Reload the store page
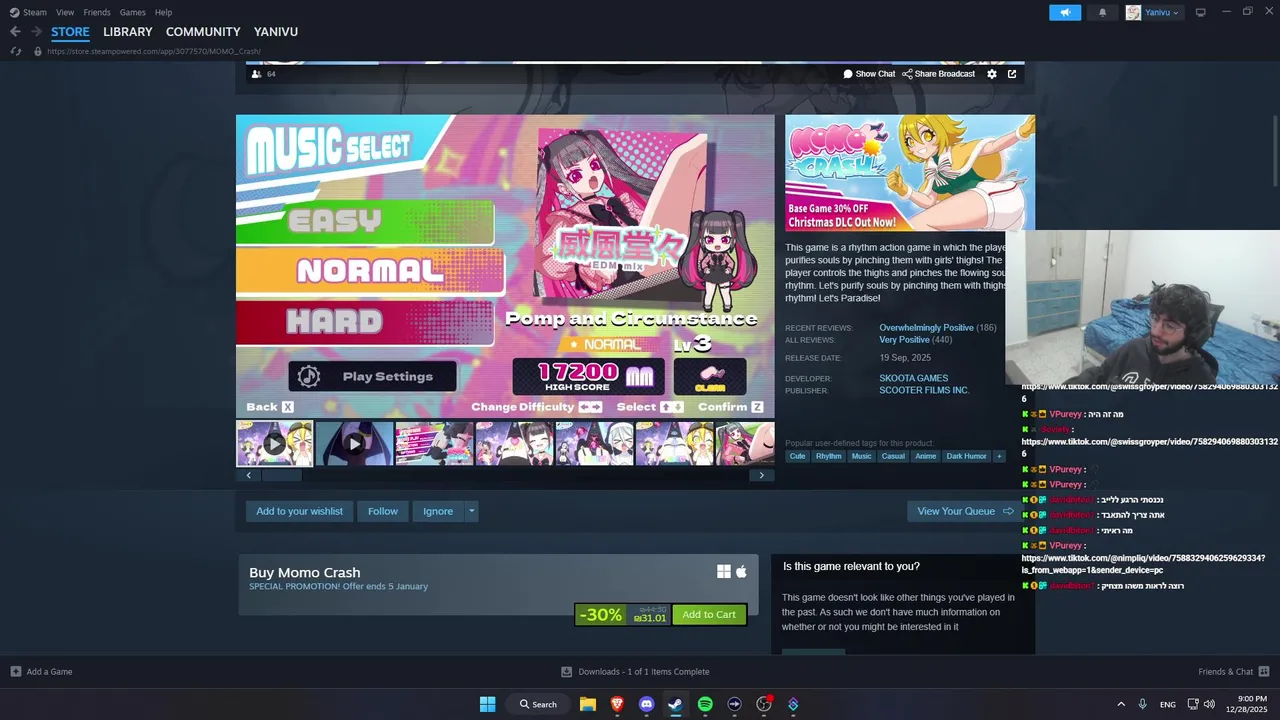The image size is (1280, 720). [x=15, y=51]
